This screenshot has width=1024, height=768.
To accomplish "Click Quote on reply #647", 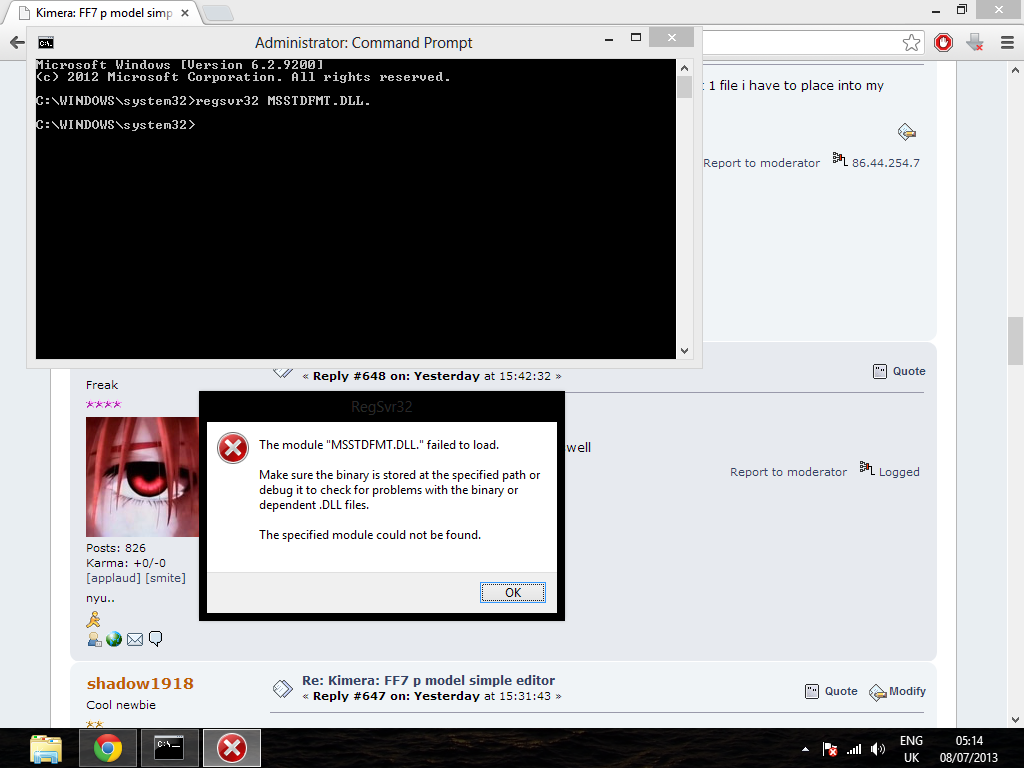I will pyautogui.click(x=841, y=691).
